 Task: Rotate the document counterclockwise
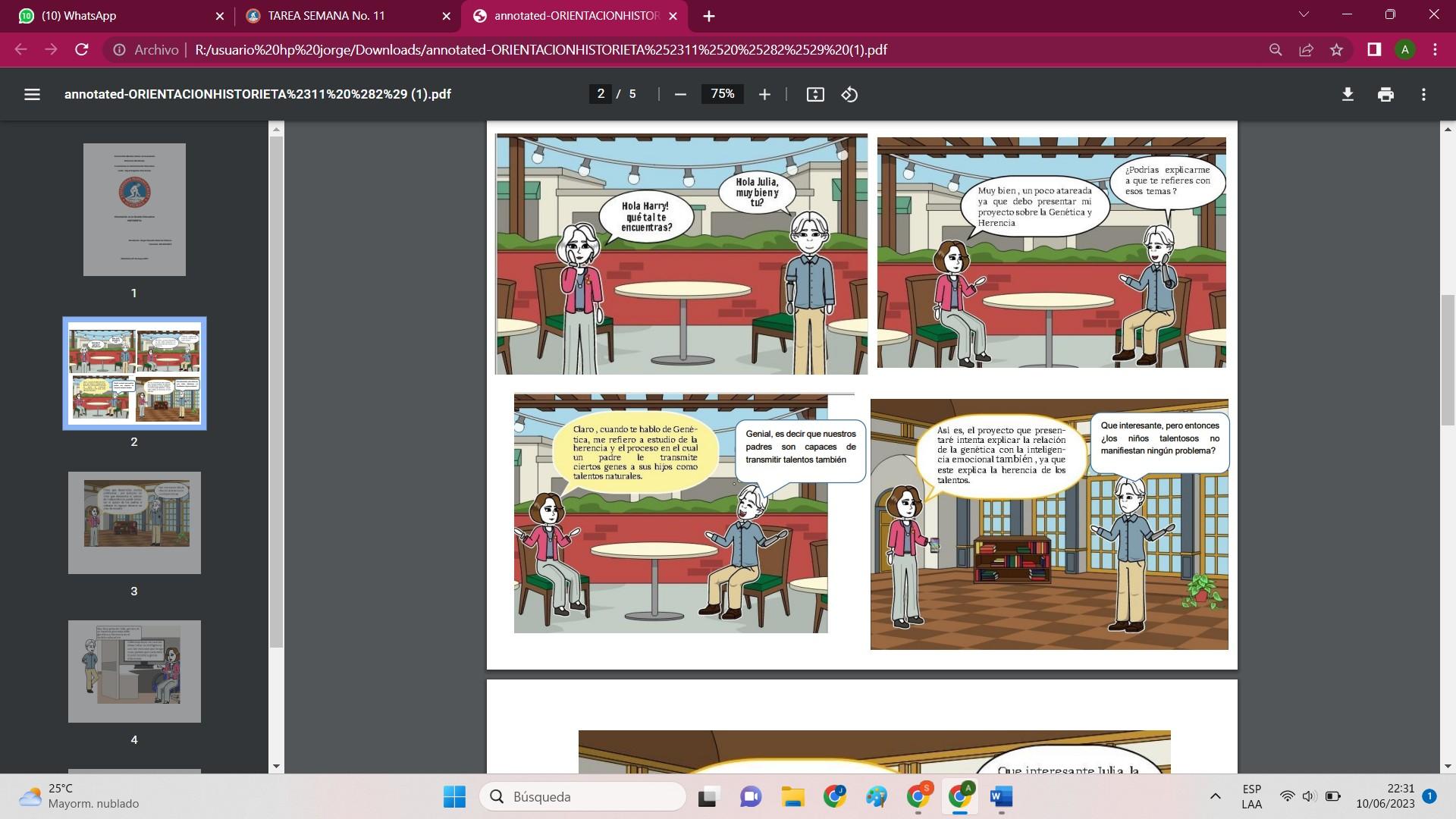coord(849,95)
